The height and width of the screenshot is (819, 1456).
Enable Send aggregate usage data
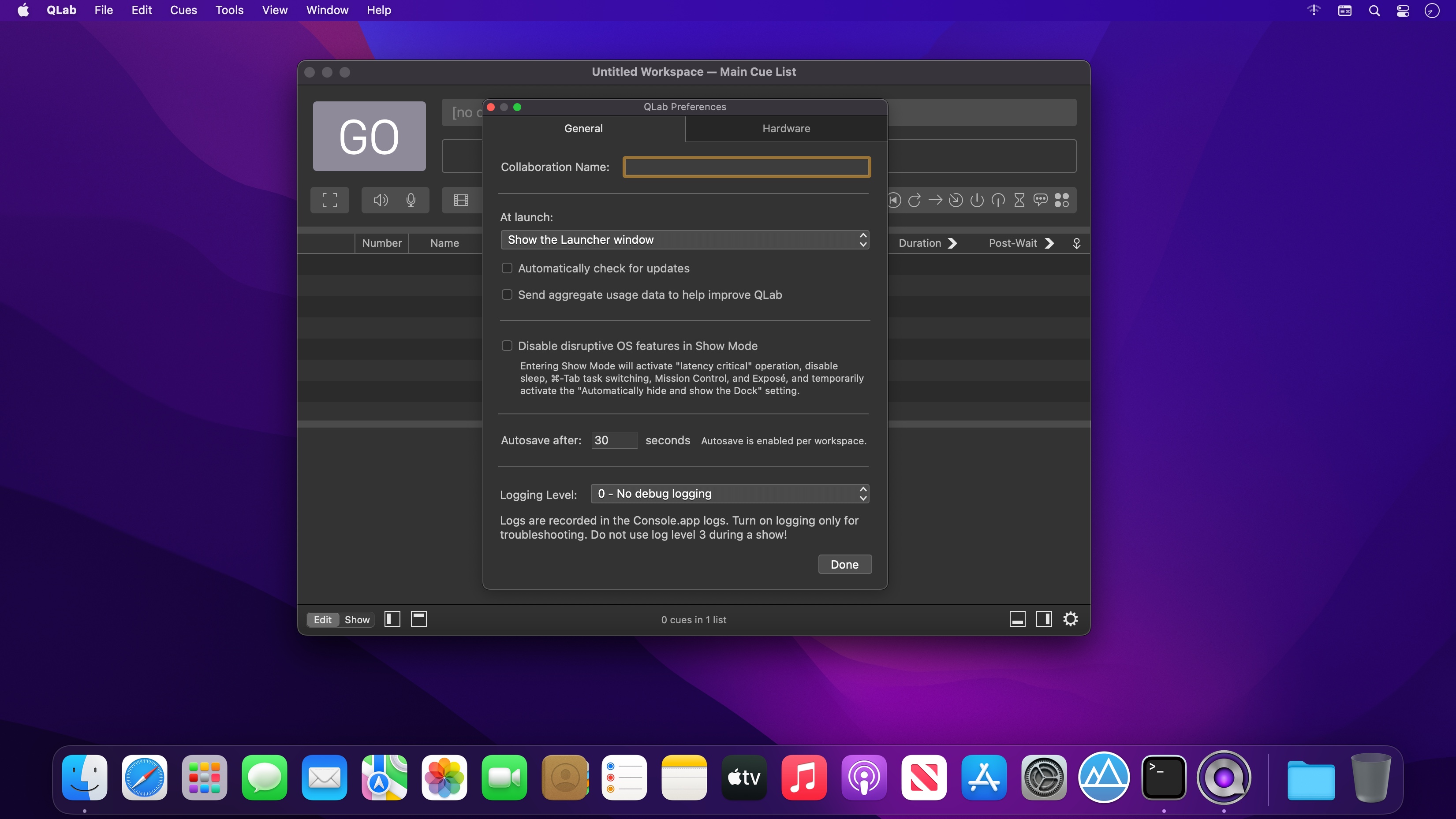coord(507,294)
